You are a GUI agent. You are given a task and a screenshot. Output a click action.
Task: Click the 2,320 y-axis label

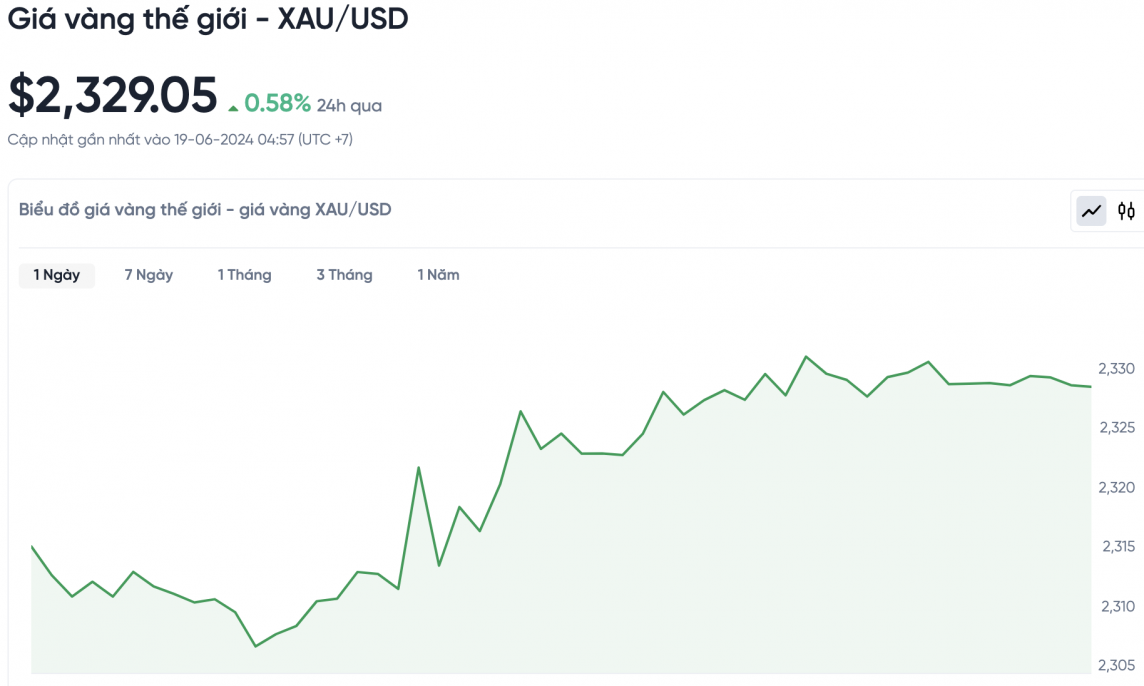click(1117, 488)
